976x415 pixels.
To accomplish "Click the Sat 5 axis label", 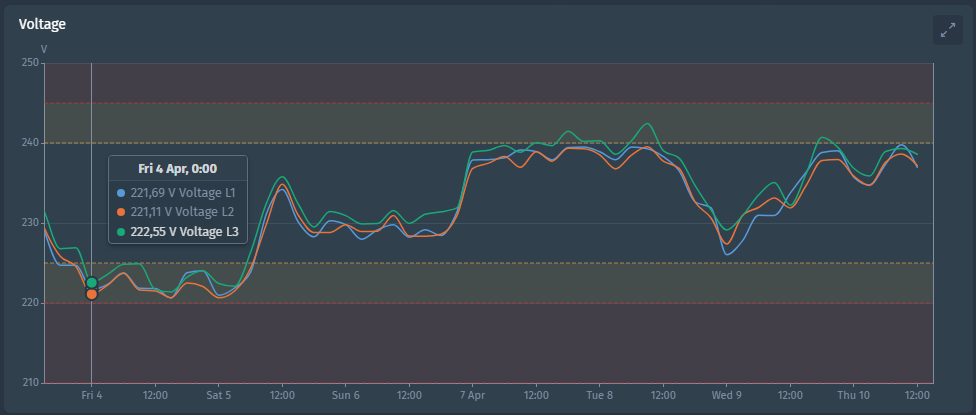I will [219, 395].
